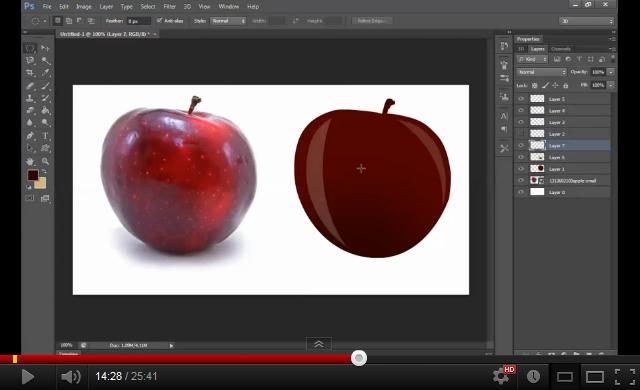Click Add to Selection mode icon

point(69,21)
